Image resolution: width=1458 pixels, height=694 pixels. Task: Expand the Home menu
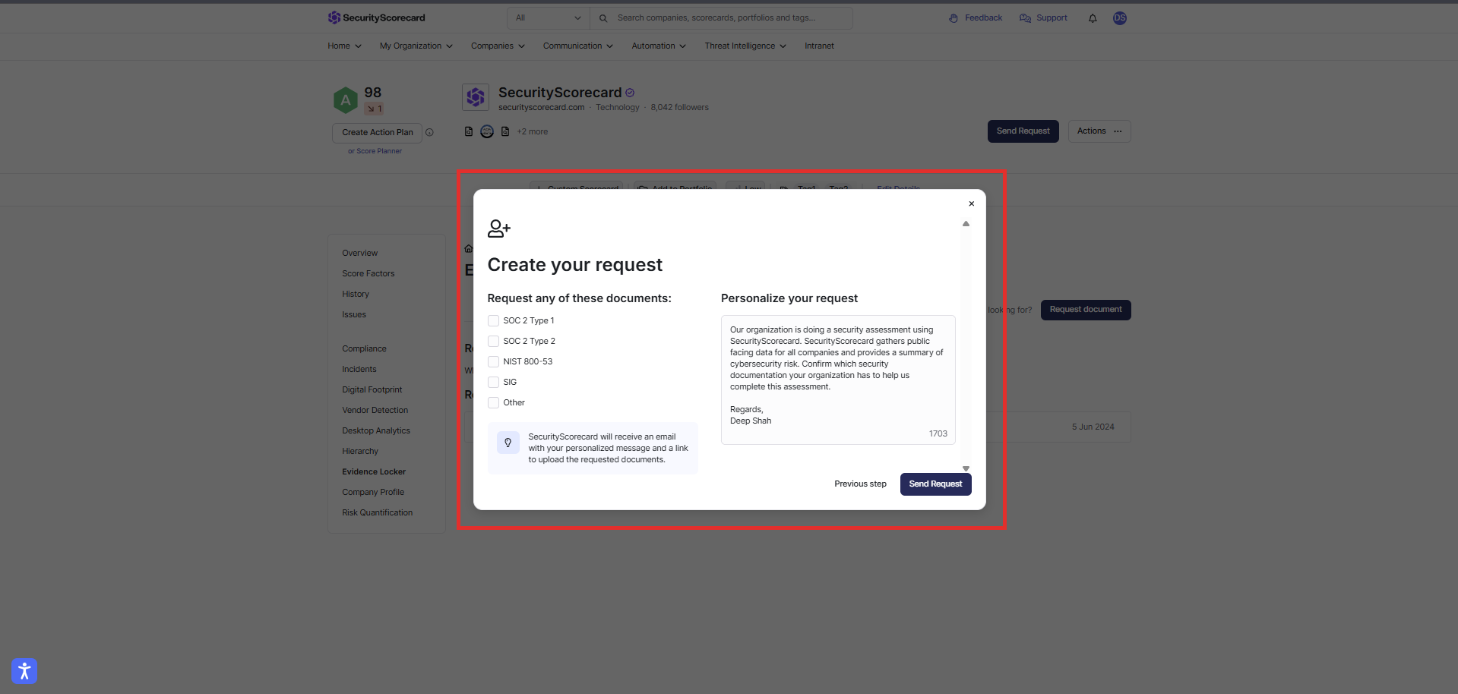click(344, 46)
